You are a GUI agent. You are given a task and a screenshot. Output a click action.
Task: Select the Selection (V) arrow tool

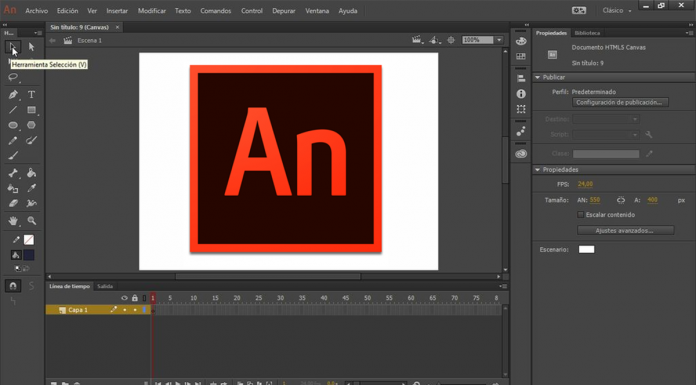coord(12,46)
